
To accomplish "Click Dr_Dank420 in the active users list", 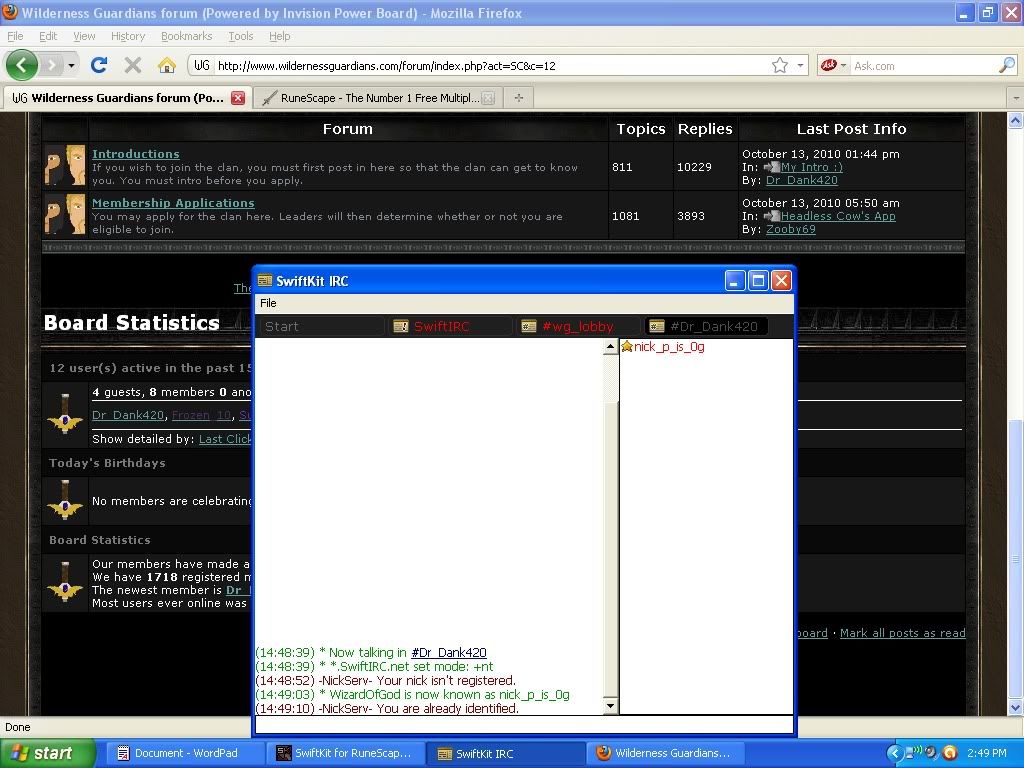I will 128,415.
